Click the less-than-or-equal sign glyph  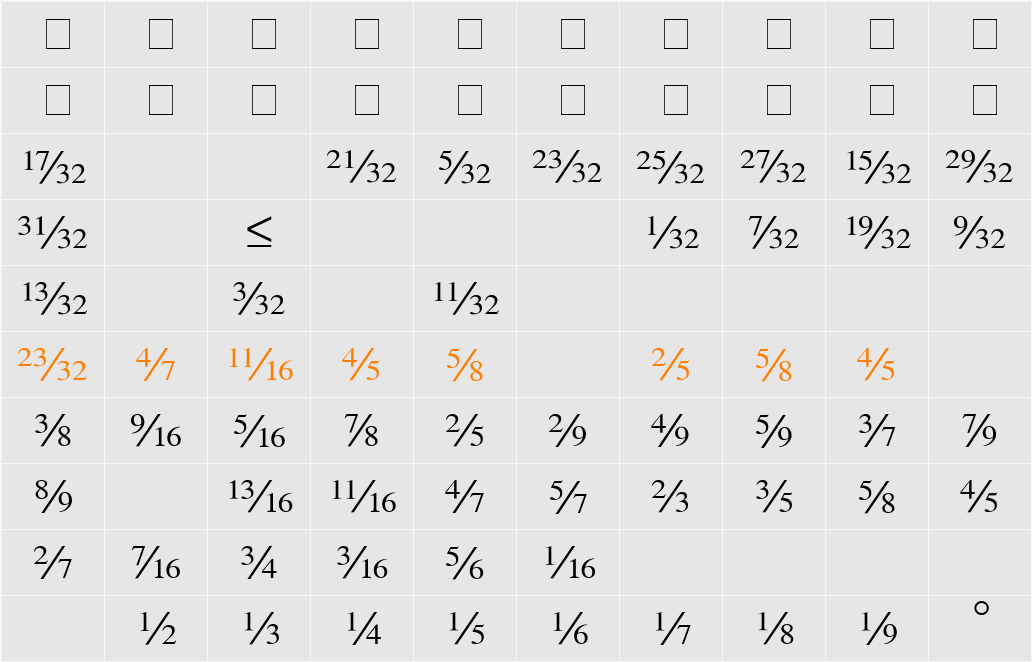(259, 233)
